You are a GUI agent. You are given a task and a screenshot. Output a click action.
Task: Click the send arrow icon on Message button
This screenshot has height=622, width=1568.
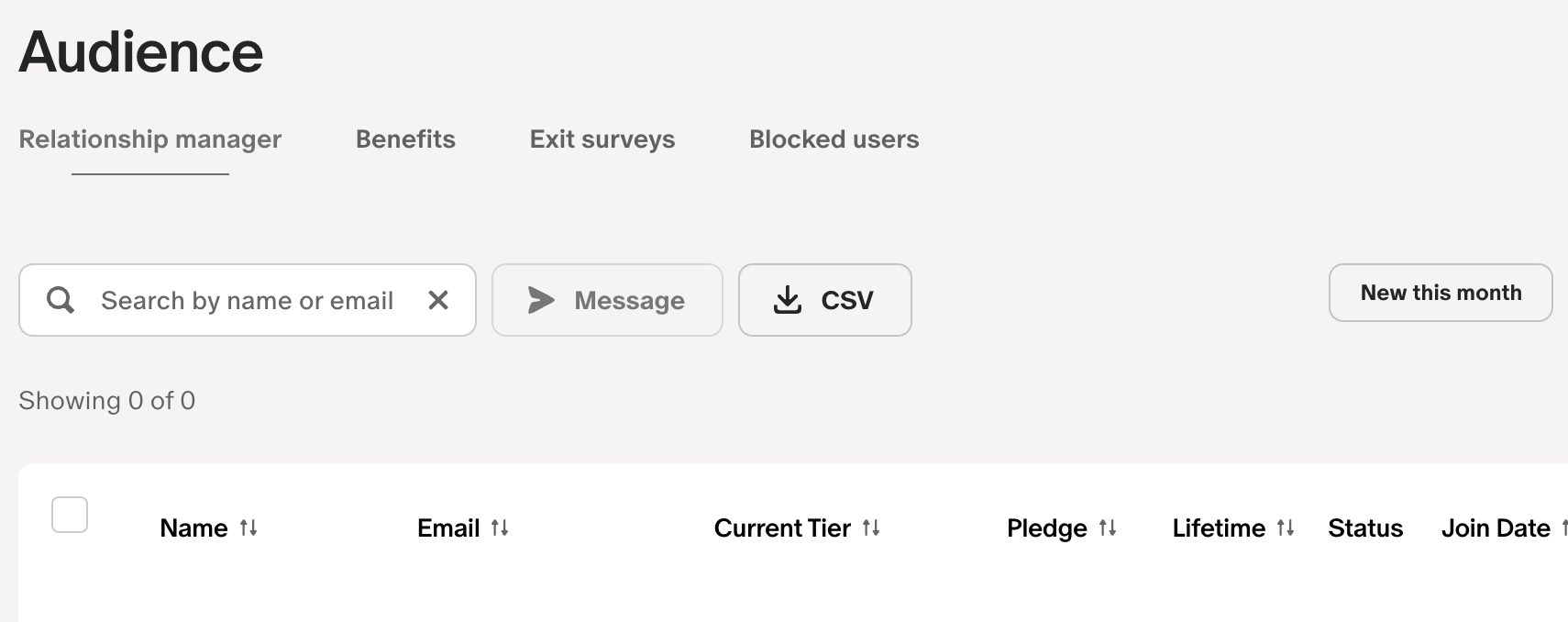tap(541, 300)
